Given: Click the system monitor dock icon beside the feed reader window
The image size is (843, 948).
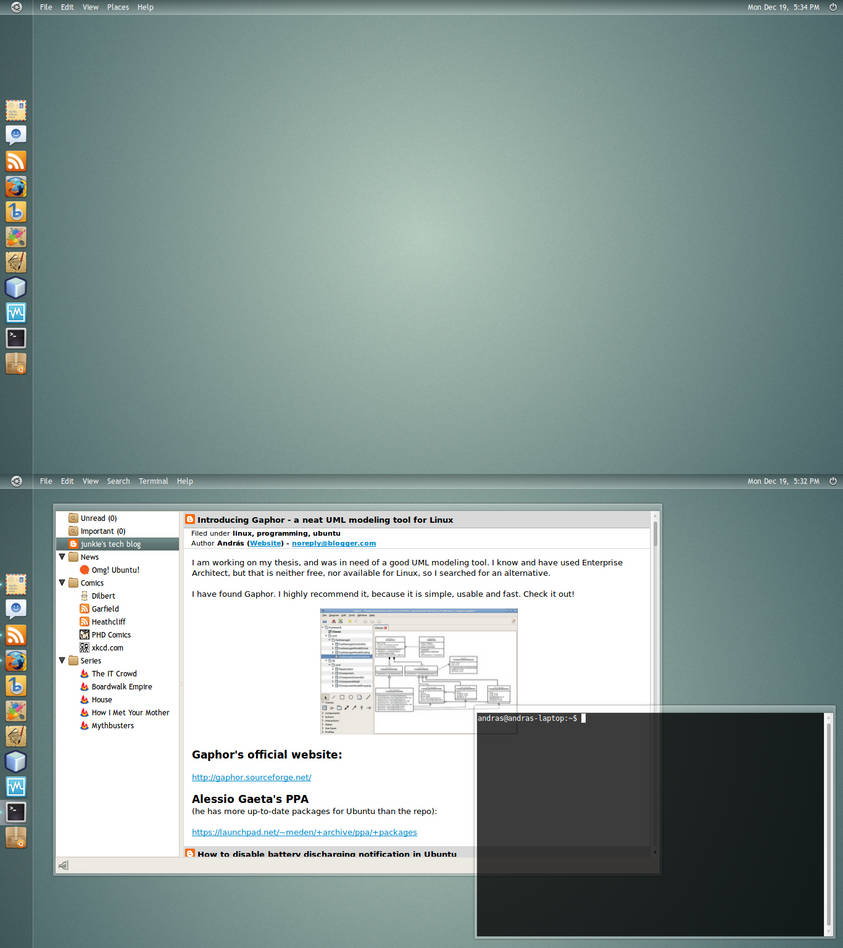Looking at the screenshot, I should (x=16, y=787).
